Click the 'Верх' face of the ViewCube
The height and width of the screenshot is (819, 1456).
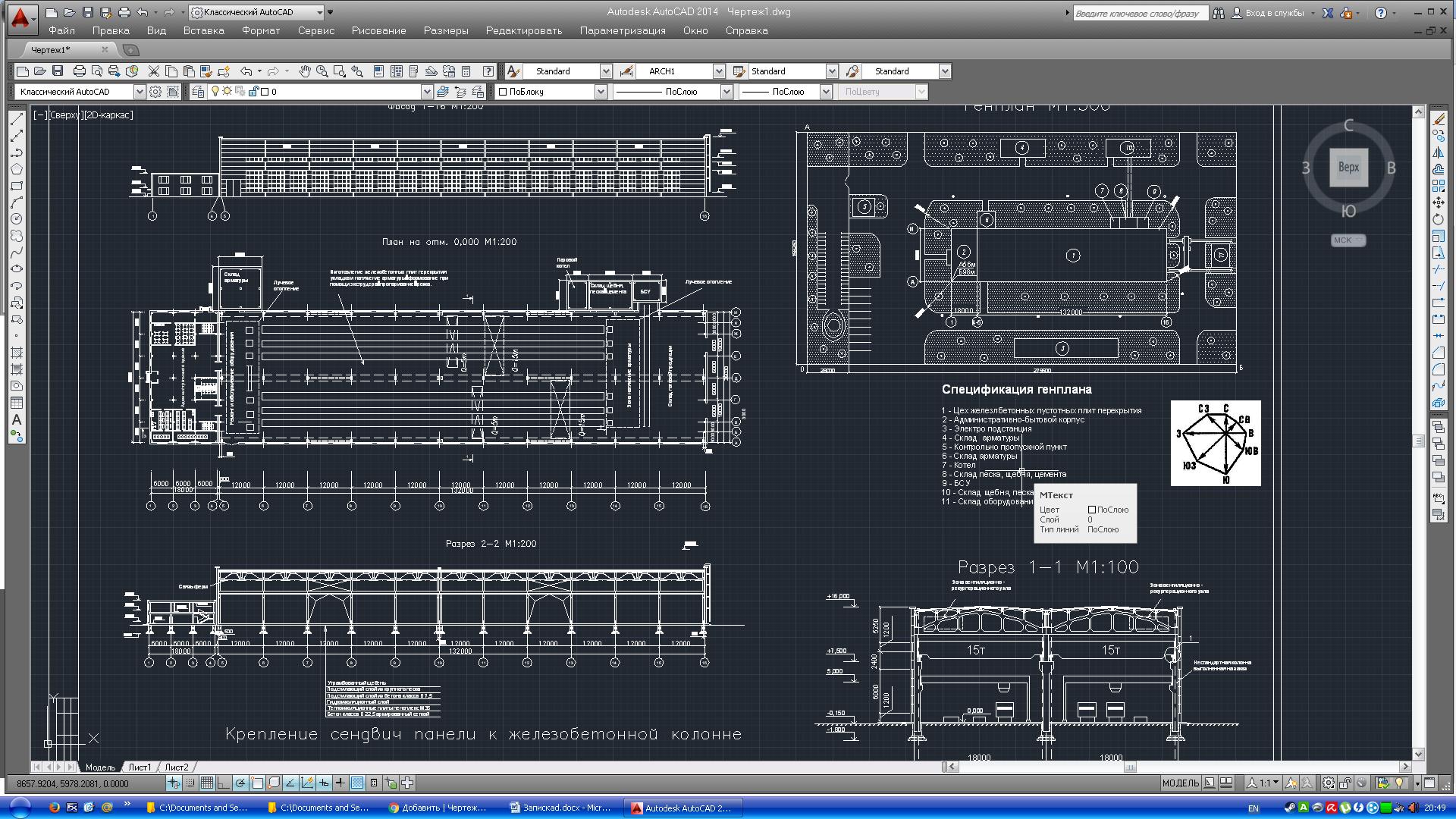[x=1348, y=168]
